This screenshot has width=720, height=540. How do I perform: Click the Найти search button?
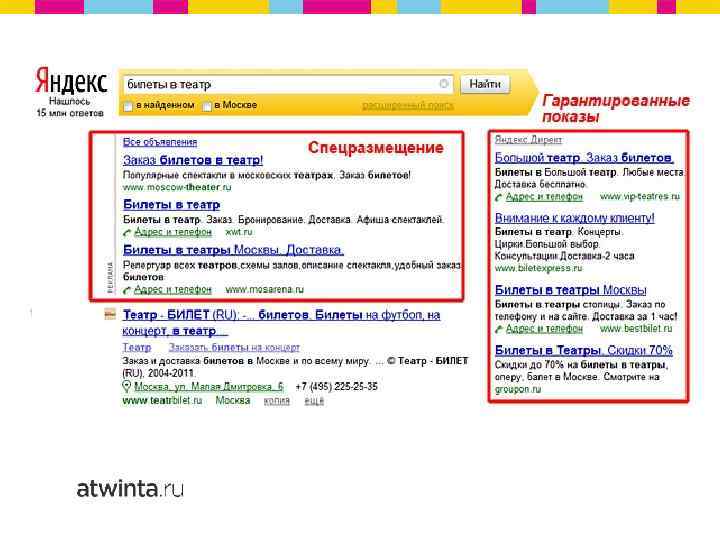pyautogui.click(x=485, y=84)
